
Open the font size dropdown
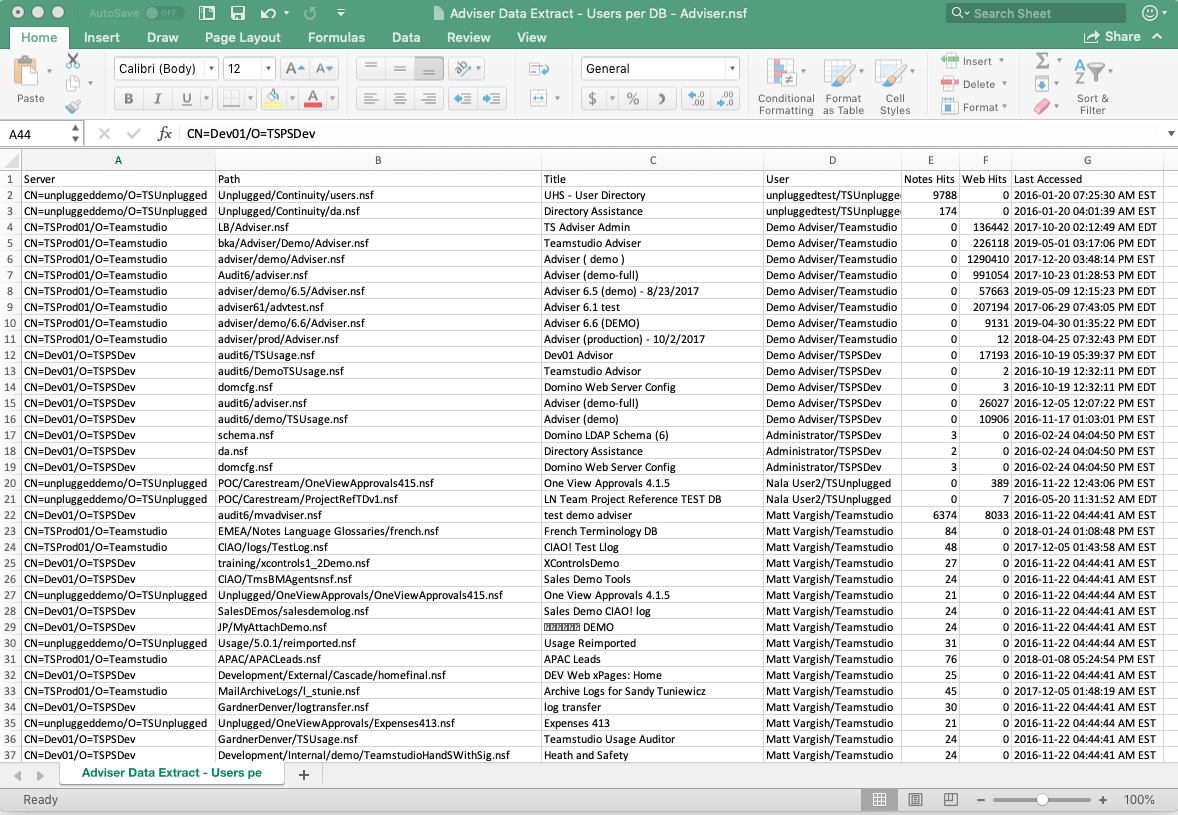(x=268, y=68)
